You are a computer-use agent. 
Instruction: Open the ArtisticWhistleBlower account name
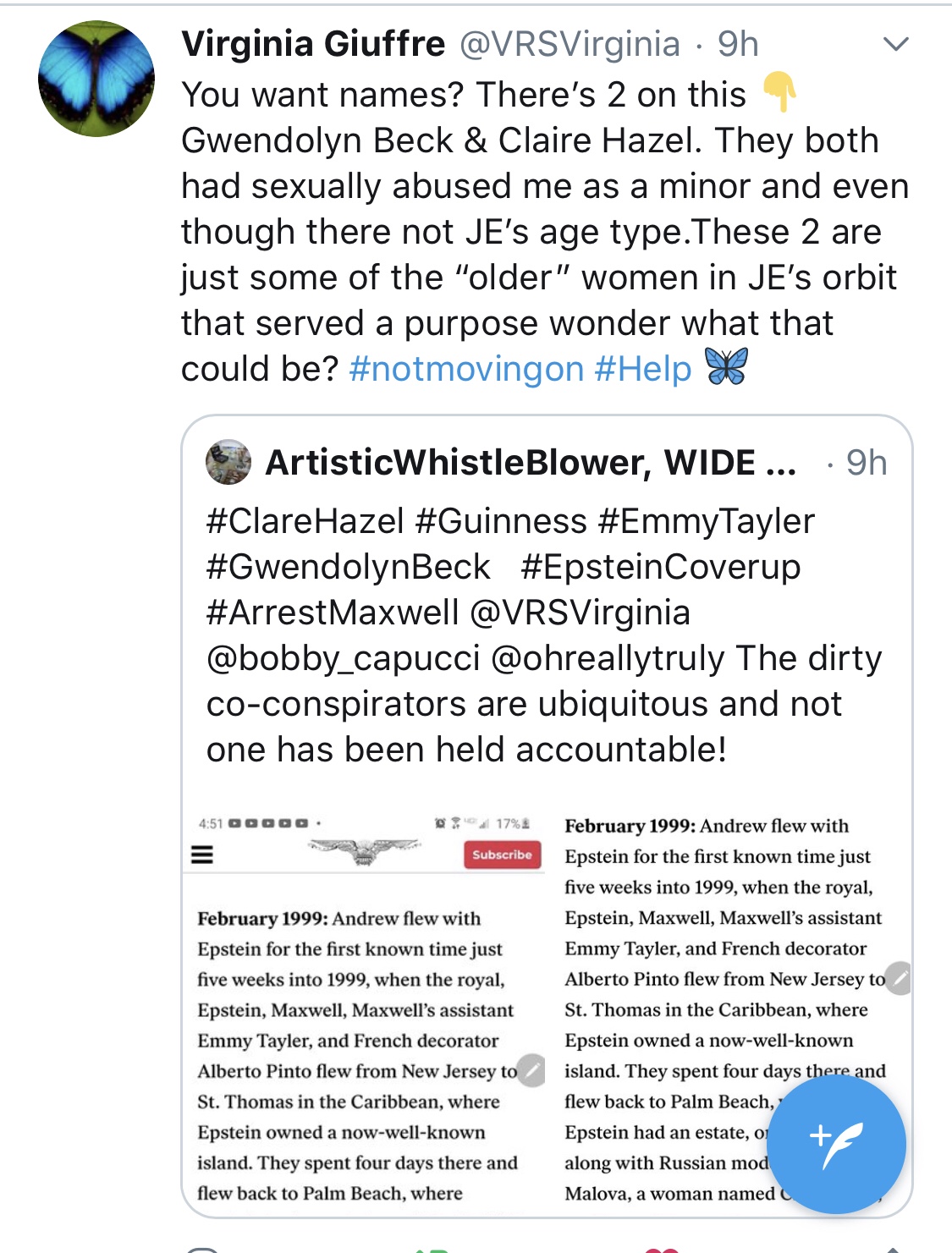pyautogui.click(x=531, y=463)
